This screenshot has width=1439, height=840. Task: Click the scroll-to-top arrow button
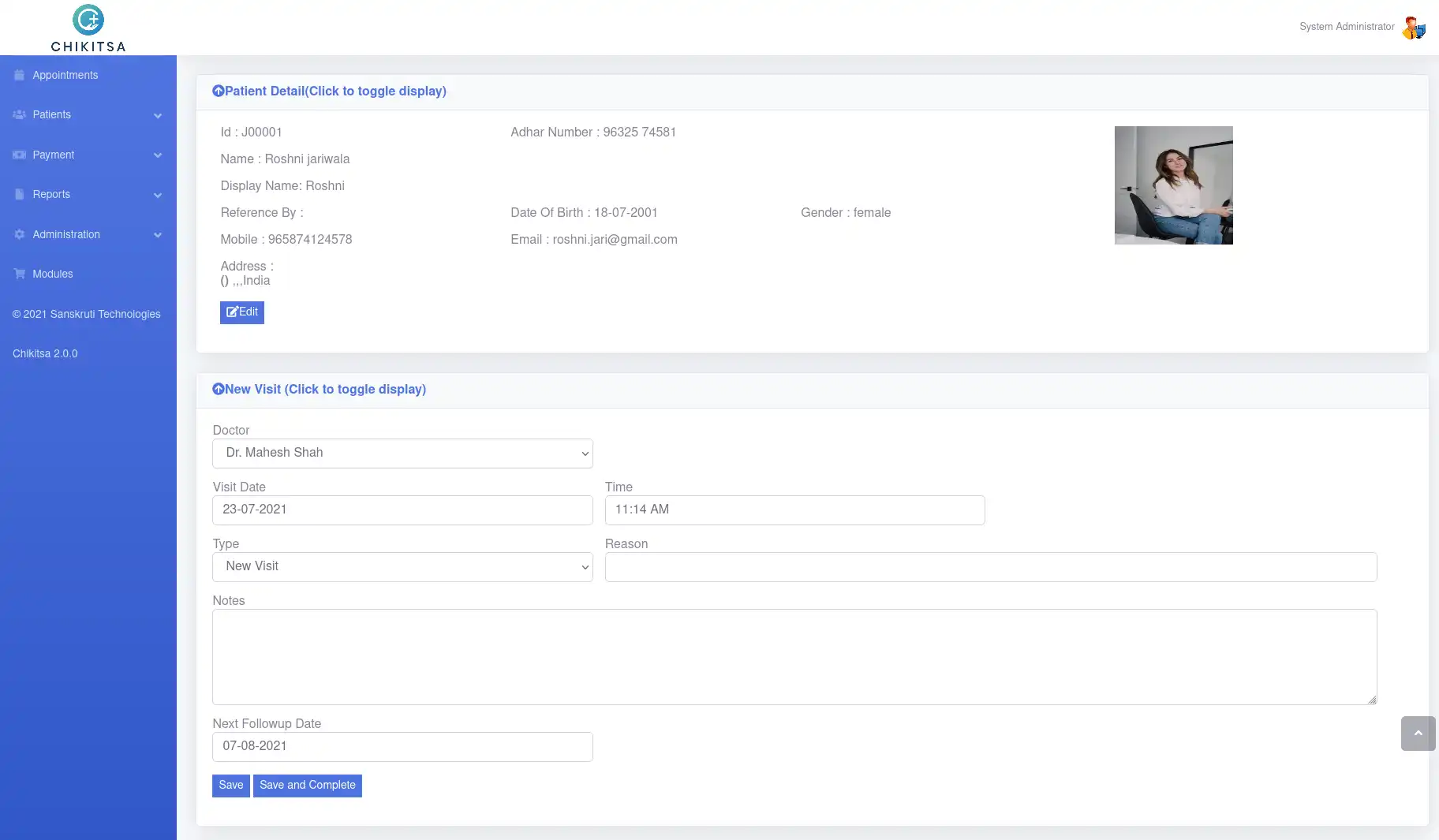1418,734
